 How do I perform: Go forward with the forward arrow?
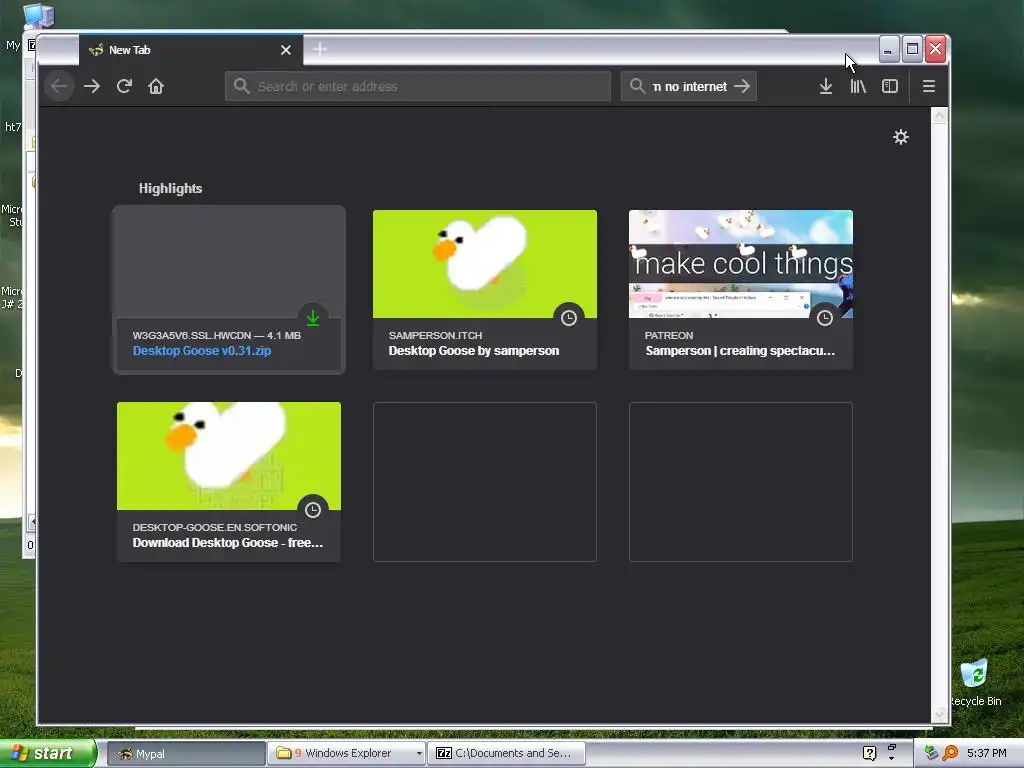click(x=92, y=86)
